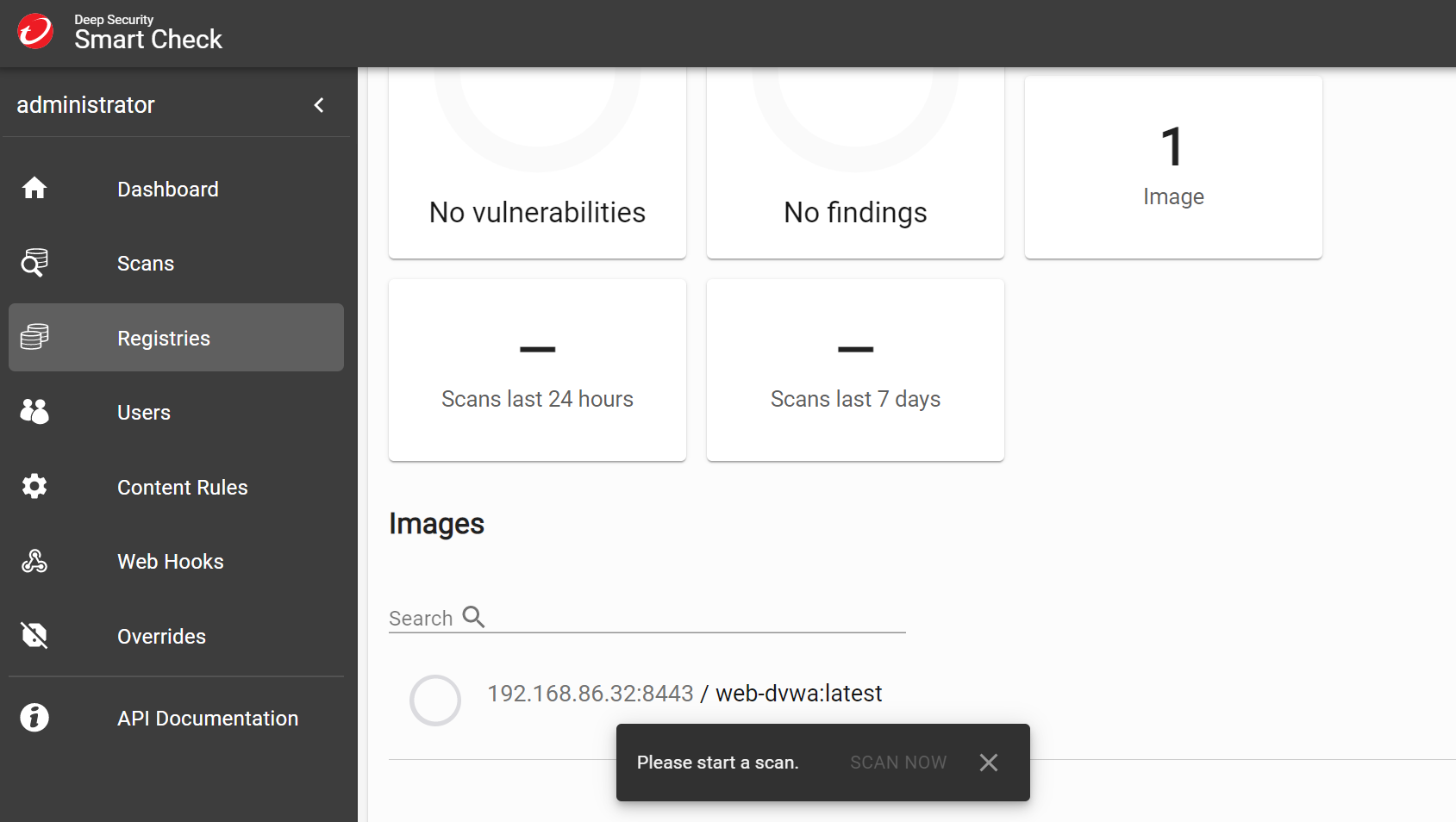Image resolution: width=1456 pixels, height=822 pixels.
Task: Click the Registries database stack icon
Action: point(34,337)
